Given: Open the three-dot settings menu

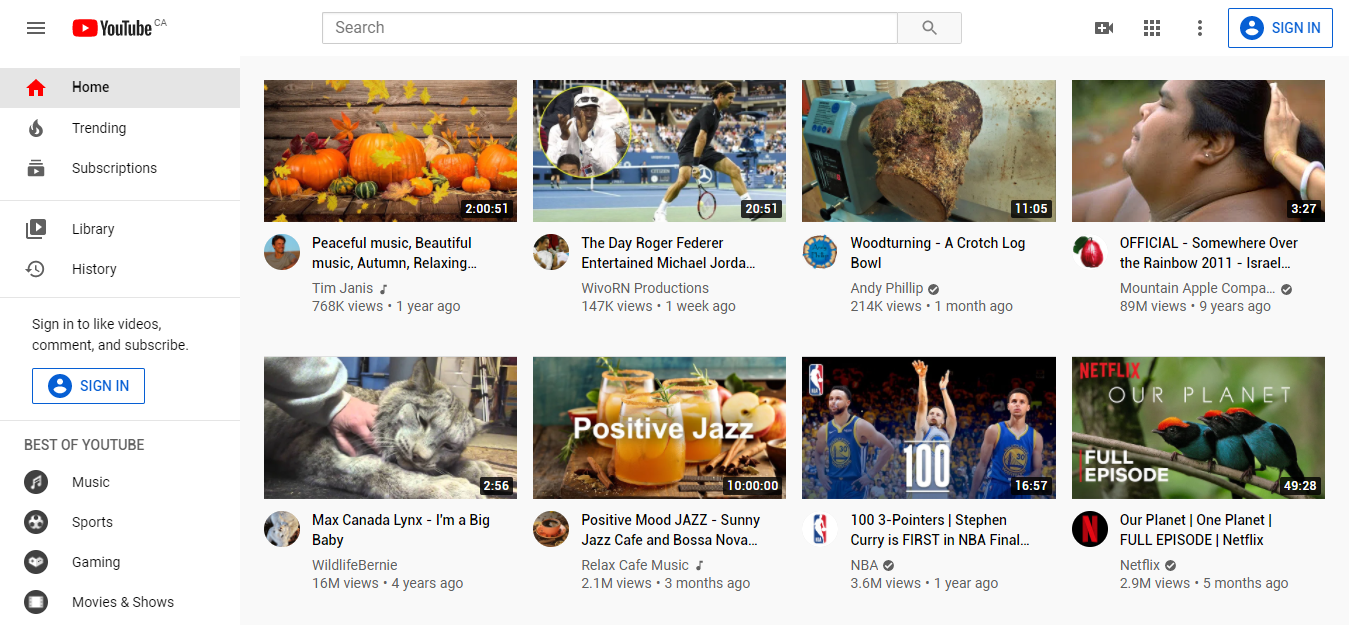Looking at the screenshot, I should (1200, 28).
